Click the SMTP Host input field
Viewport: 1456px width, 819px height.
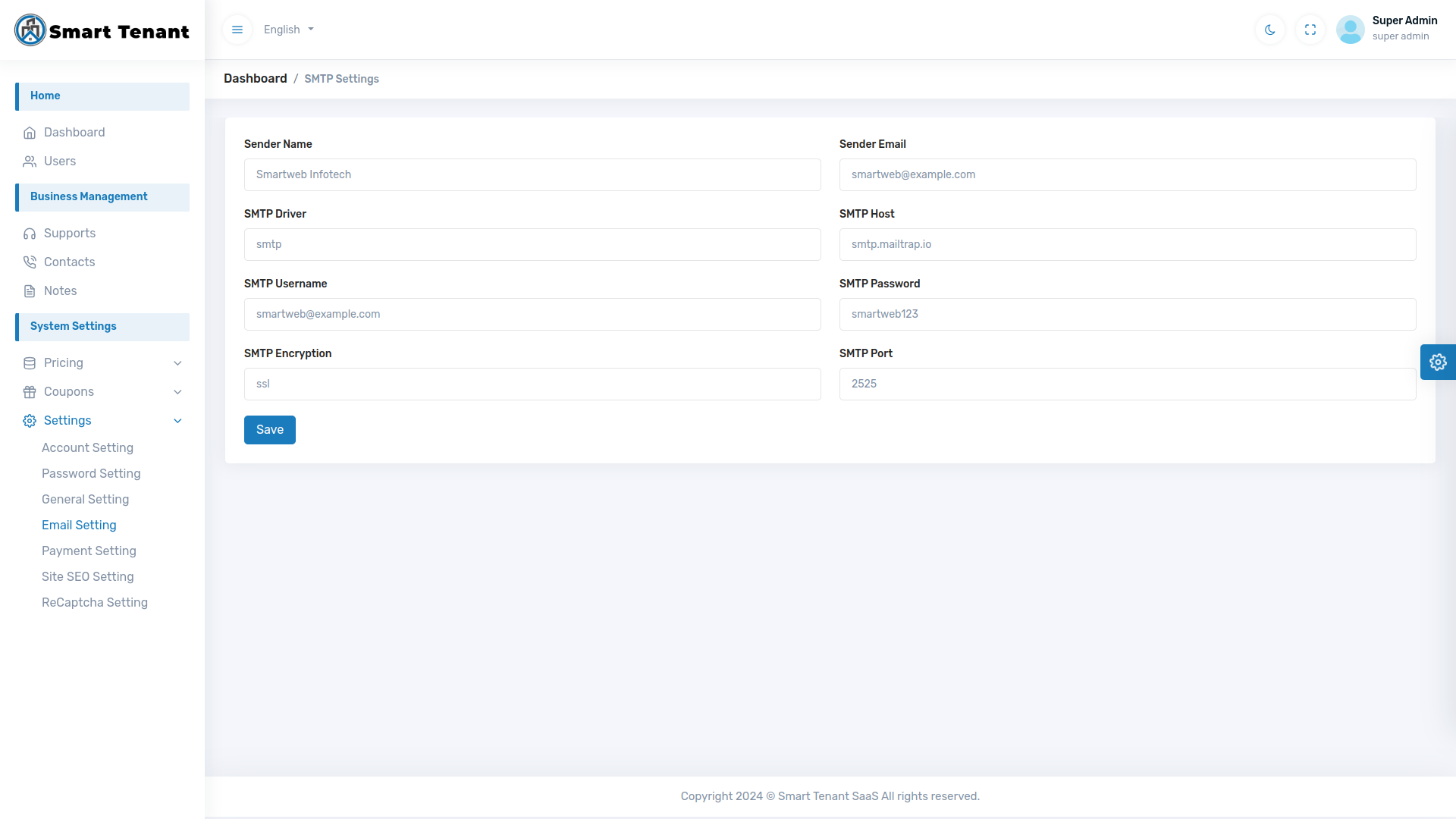1128,244
